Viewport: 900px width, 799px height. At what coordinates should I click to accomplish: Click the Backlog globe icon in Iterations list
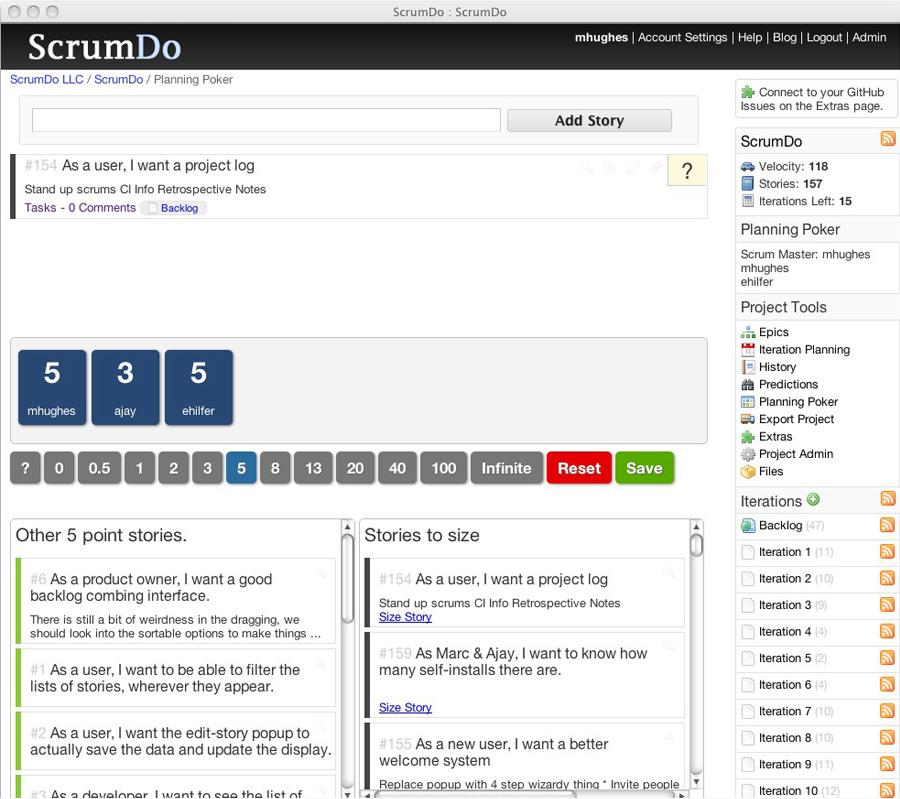[x=748, y=525]
